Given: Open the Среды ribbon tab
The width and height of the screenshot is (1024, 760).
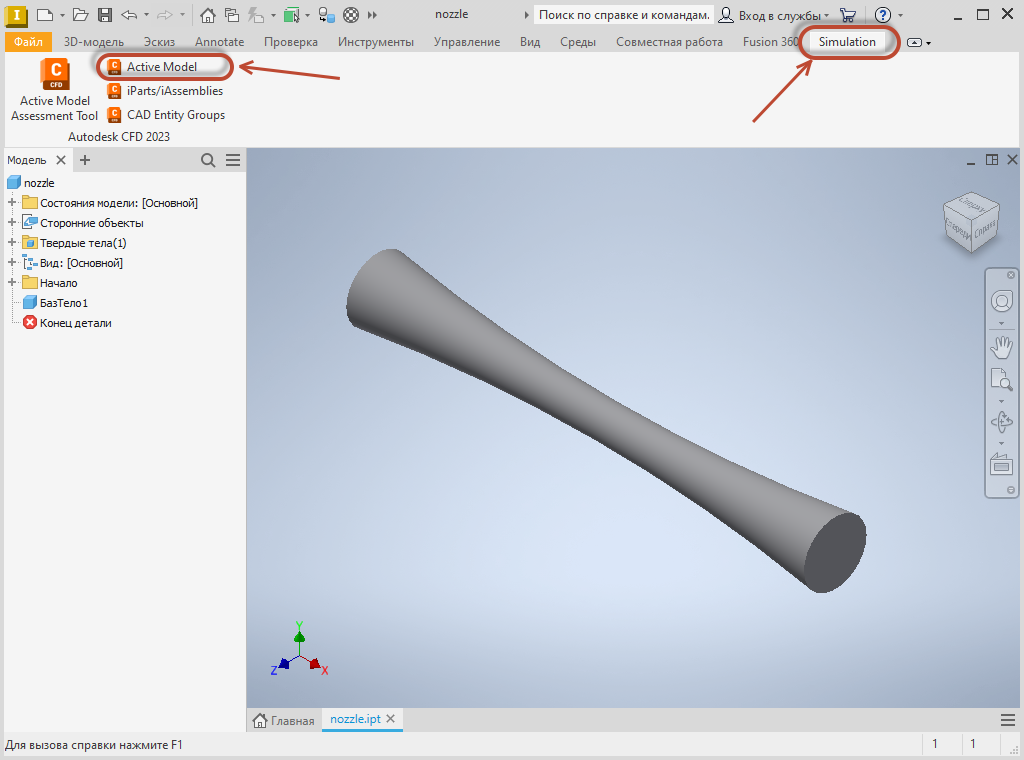Looking at the screenshot, I should [x=578, y=42].
